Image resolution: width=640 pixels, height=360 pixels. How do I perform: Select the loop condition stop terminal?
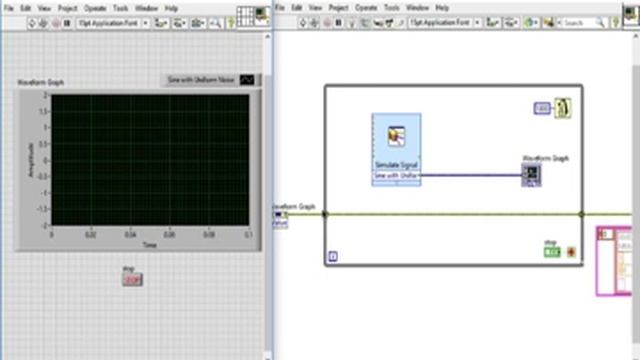click(x=571, y=252)
